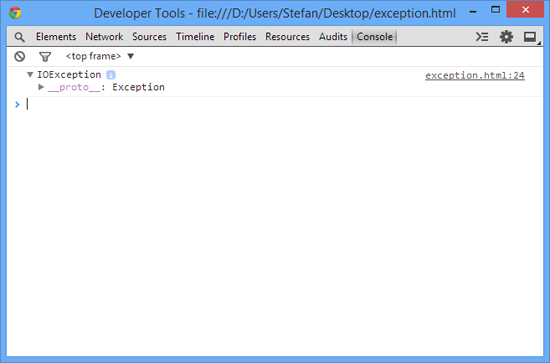The image size is (550, 363).
Task: Expand the __proto__ Exception entry
Action: [41, 87]
